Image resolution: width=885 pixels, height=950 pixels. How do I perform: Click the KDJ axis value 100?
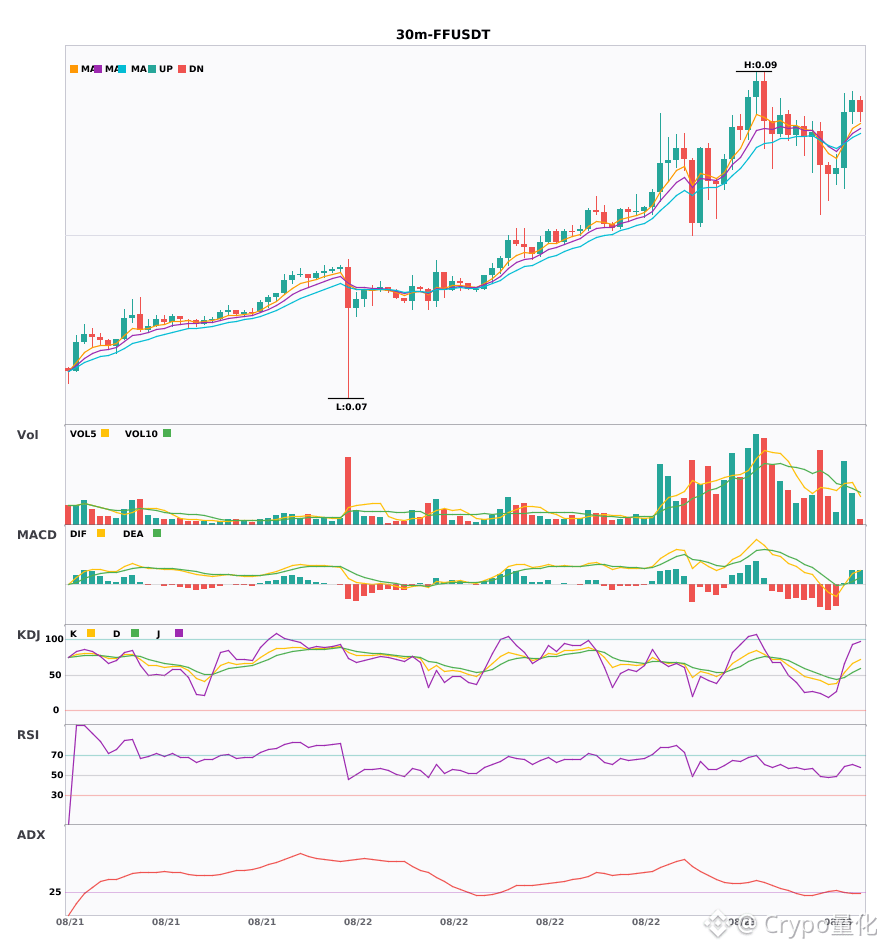tap(54, 639)
